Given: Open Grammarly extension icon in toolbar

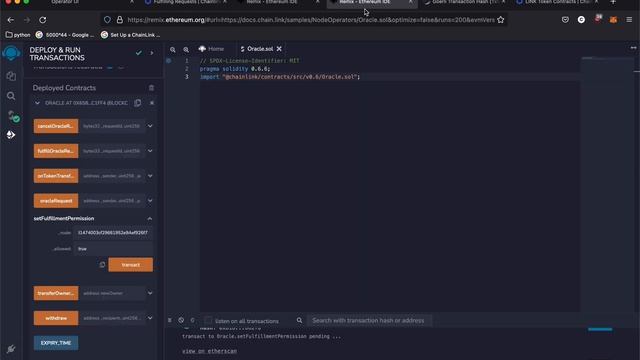Looking at the screenshot, I should [x=581, y=20].
